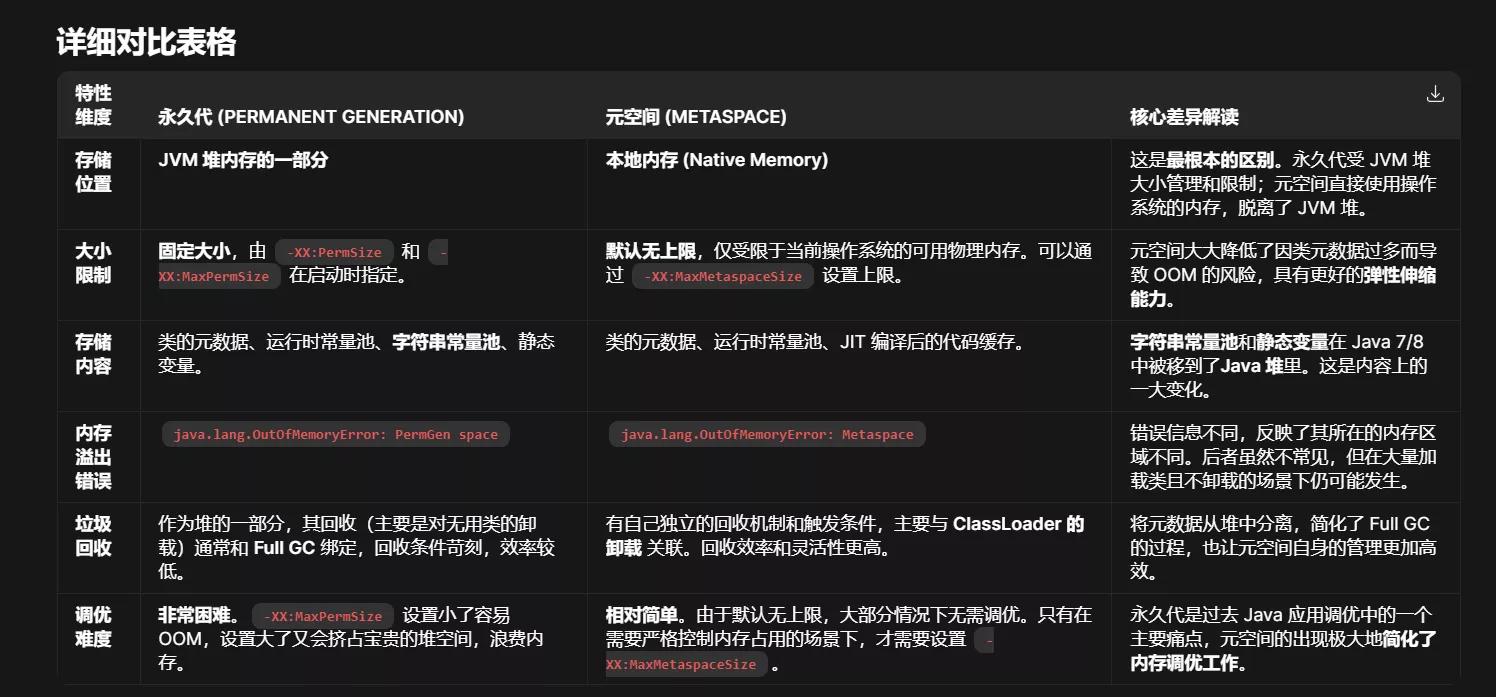The width and height of the screenshot is (1496, 697).
Task: Click the 详细对比表格 heading
Action: point(146,42)
